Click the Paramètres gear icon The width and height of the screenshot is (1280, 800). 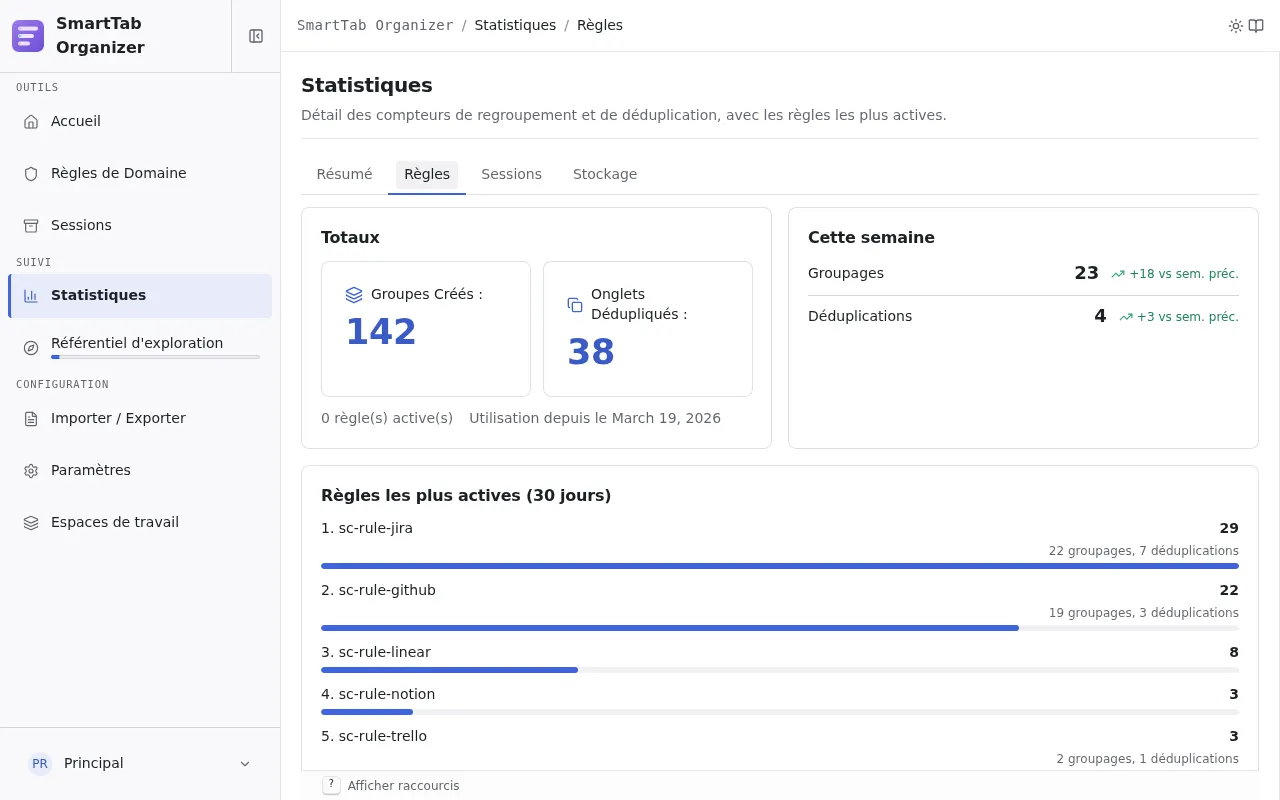(x=31, y=471)
